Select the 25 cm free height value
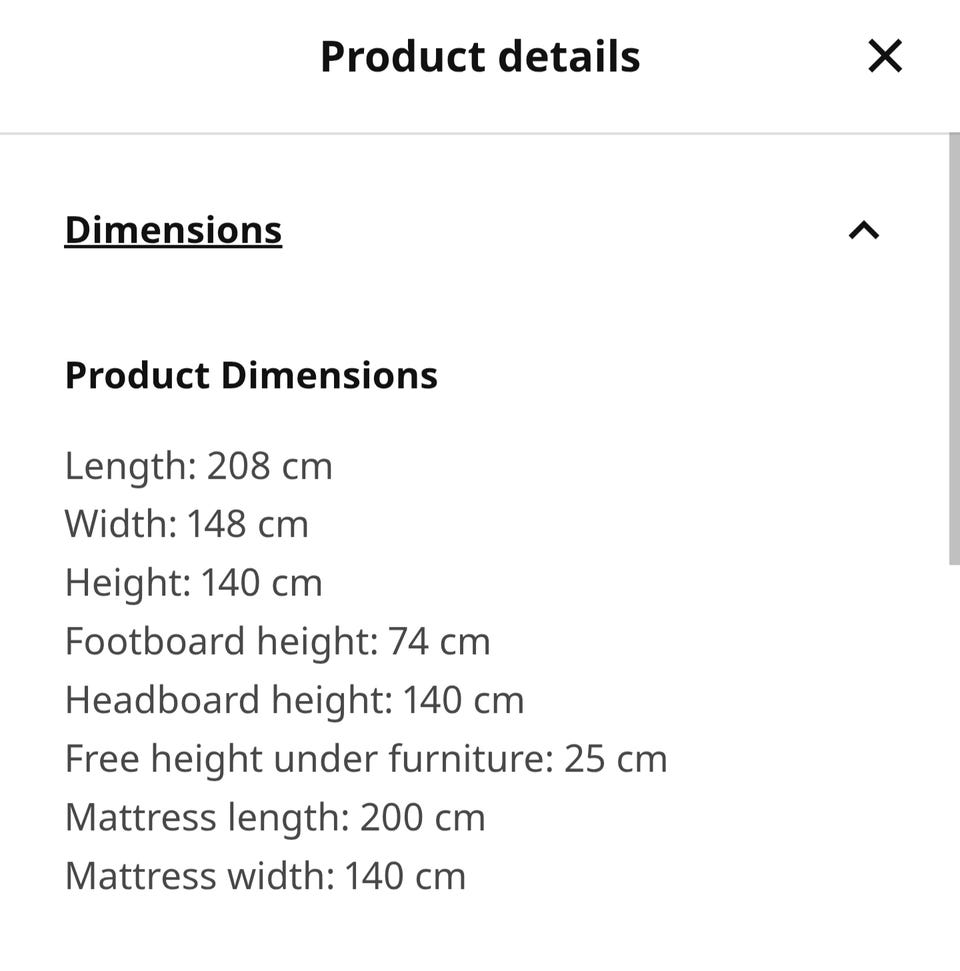960x971 pixels. (x=616, y=759)
